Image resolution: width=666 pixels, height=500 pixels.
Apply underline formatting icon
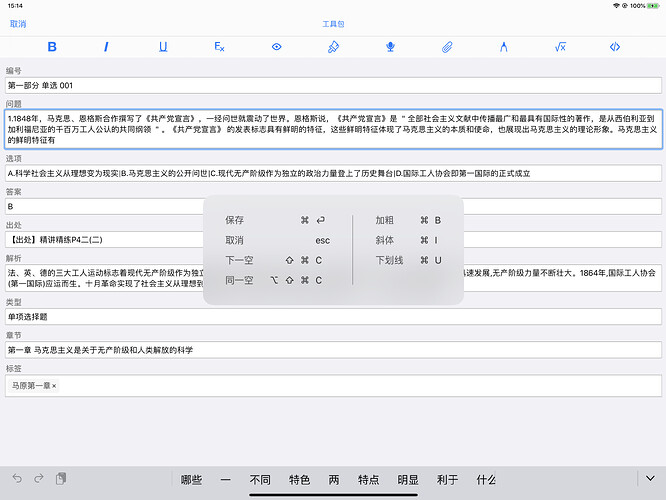pos(163,47)
